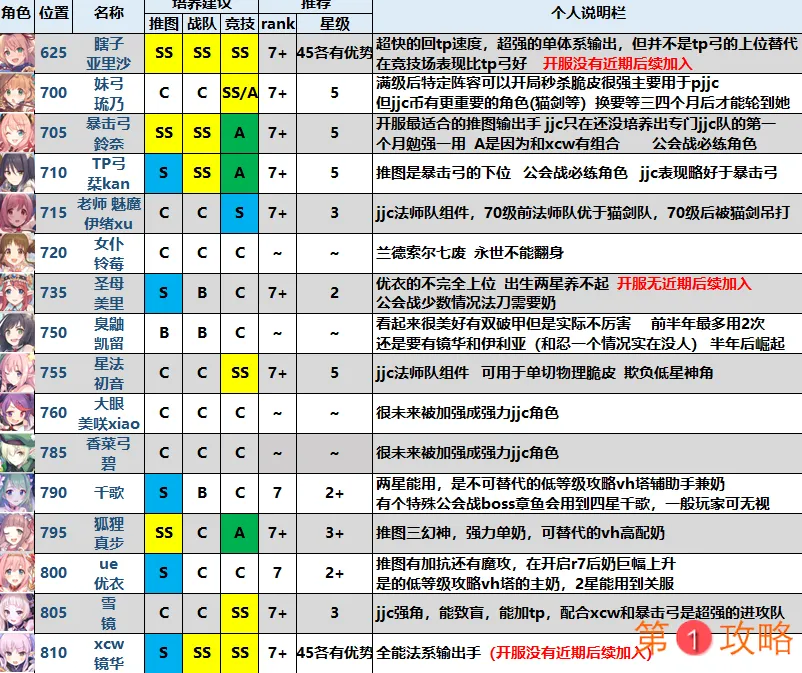Screen dimensions: 802x673
Task: Click the 角色 column header
Action: [x=17, y=13]
